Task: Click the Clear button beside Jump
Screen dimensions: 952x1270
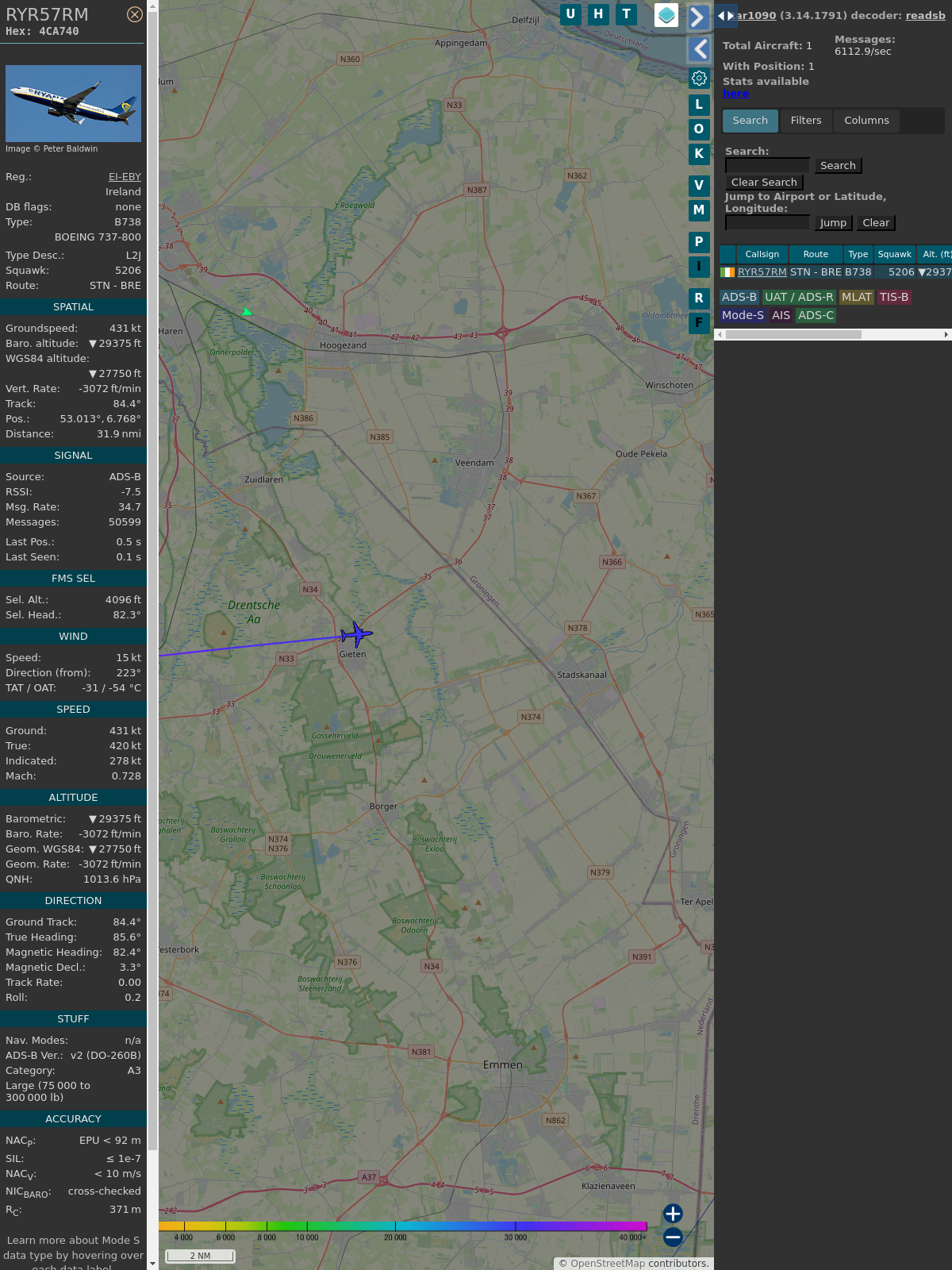Action: tap(876, 223)
